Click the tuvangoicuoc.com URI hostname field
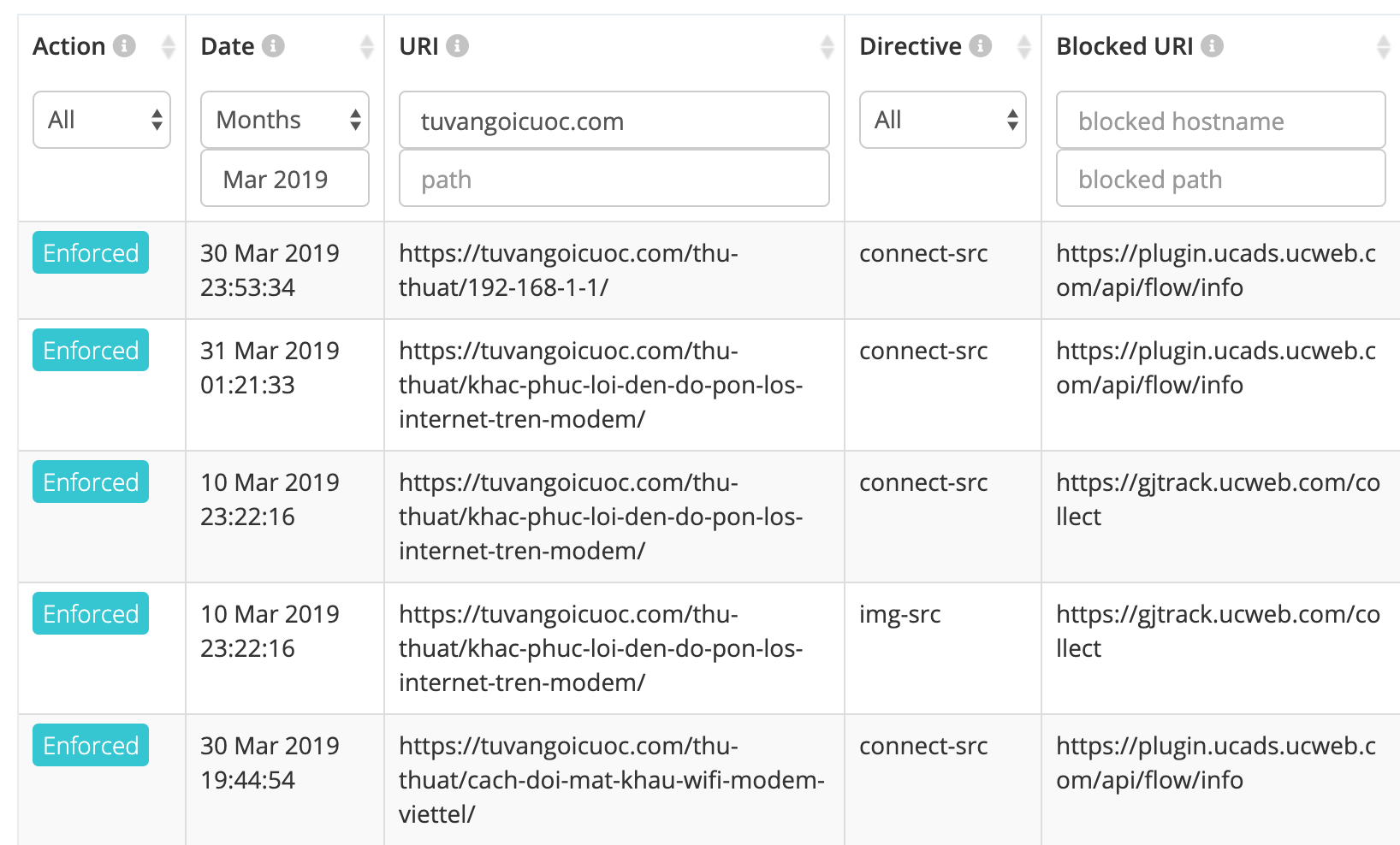 coord(614,120)
